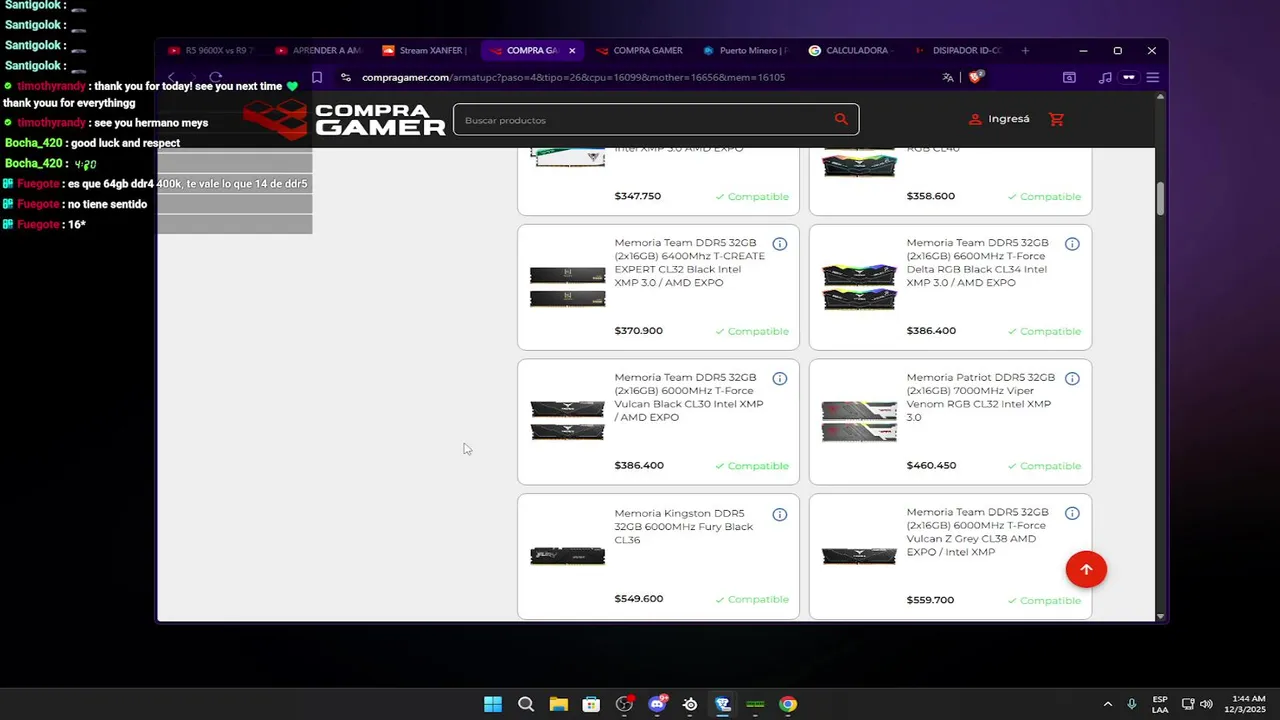
Task: Open Discord from the taskbar
Action: click(657, 704)
